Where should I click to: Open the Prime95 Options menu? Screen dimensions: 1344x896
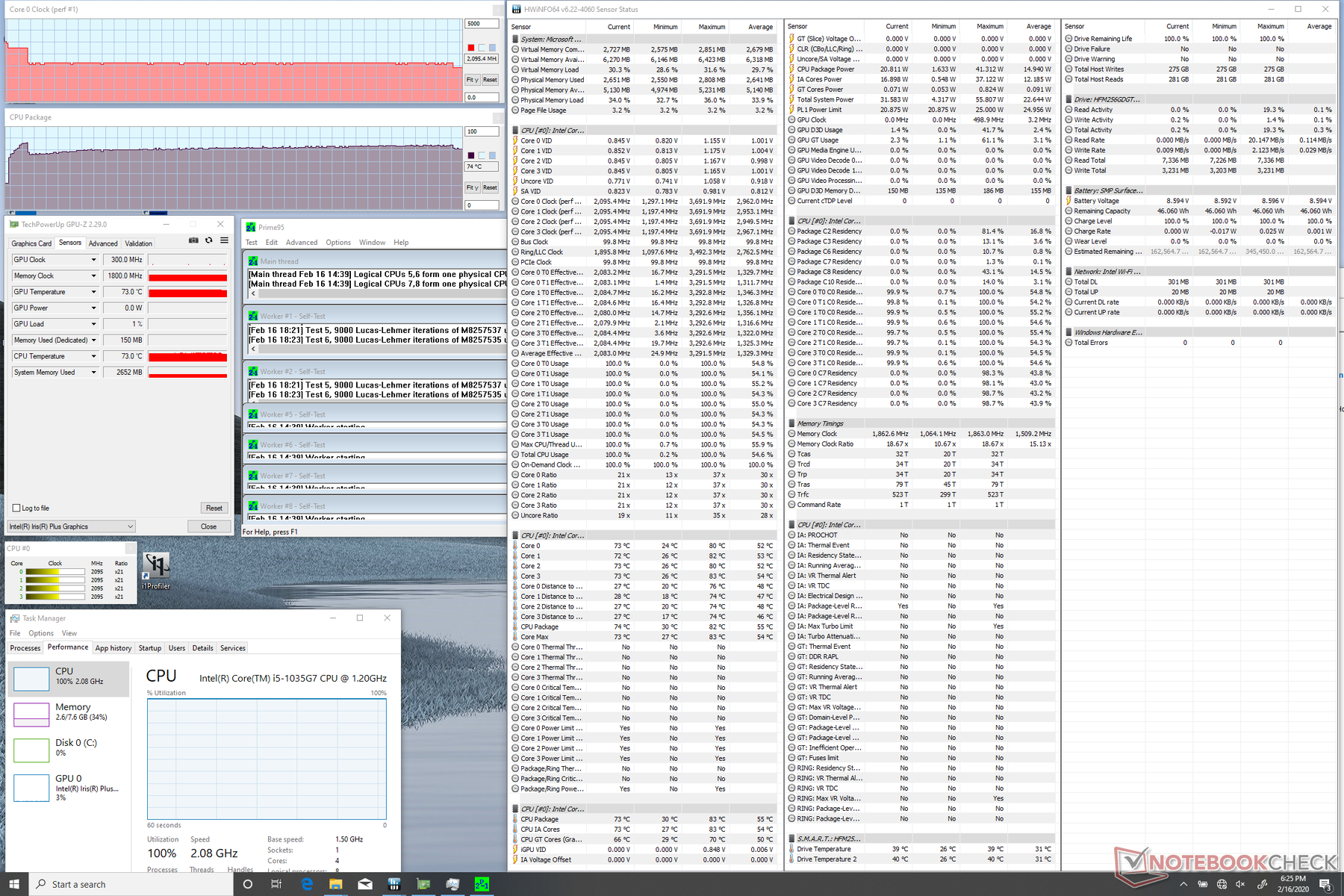[x=338, y=242]
